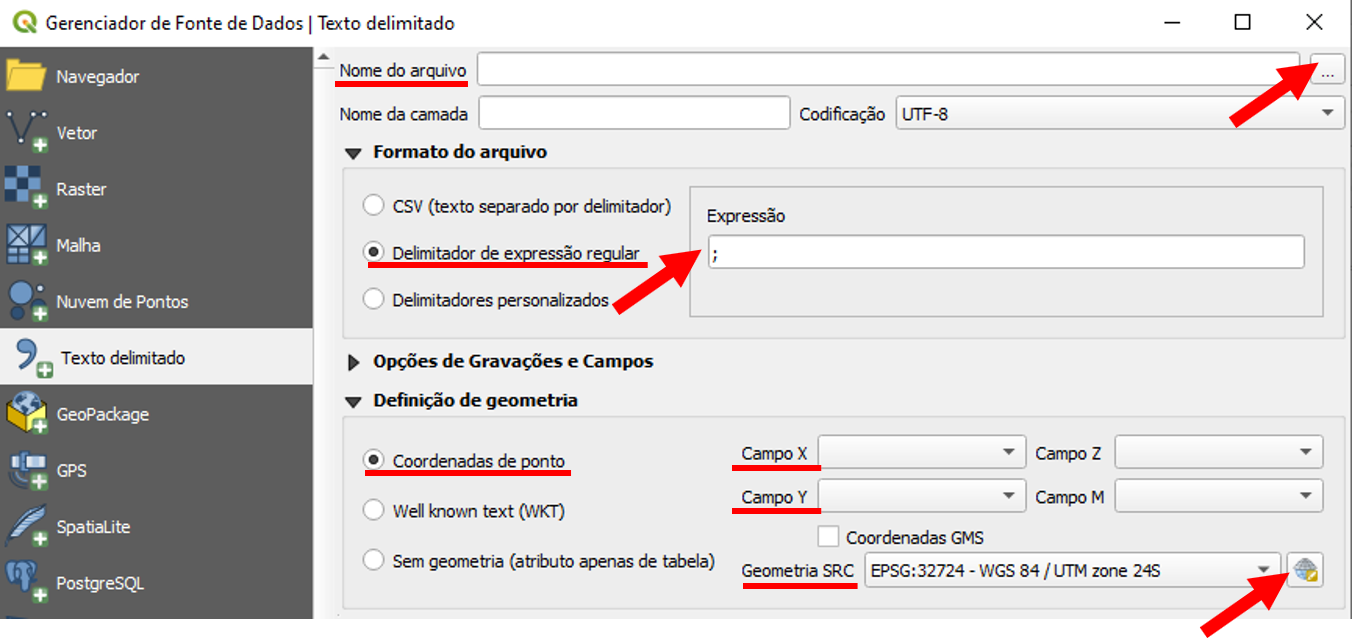Image resolution: width=1358 pixels, height=639 pixels.
Task: Open the GeoPackage source icon
Action: point(26,413)
